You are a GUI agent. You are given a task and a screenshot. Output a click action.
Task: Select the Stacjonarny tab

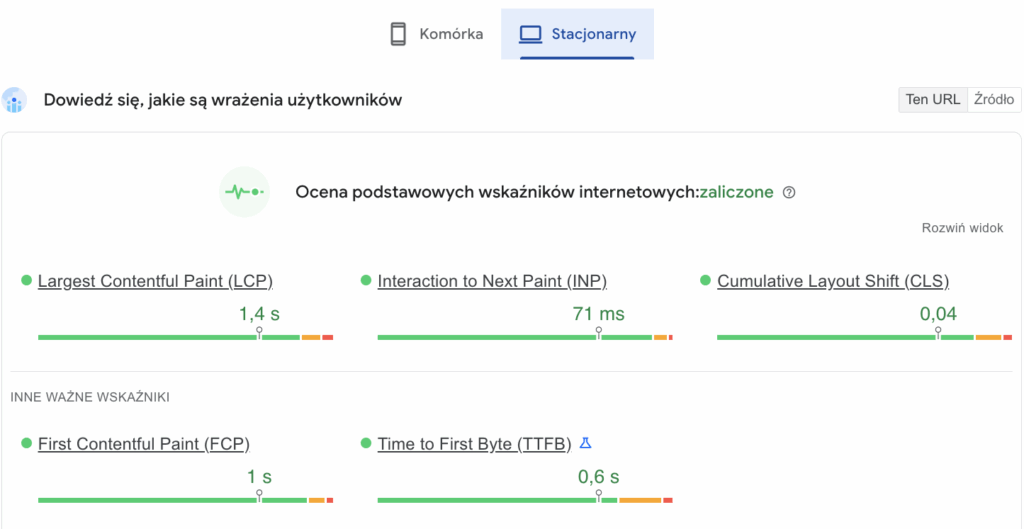(x=593, y=34)
